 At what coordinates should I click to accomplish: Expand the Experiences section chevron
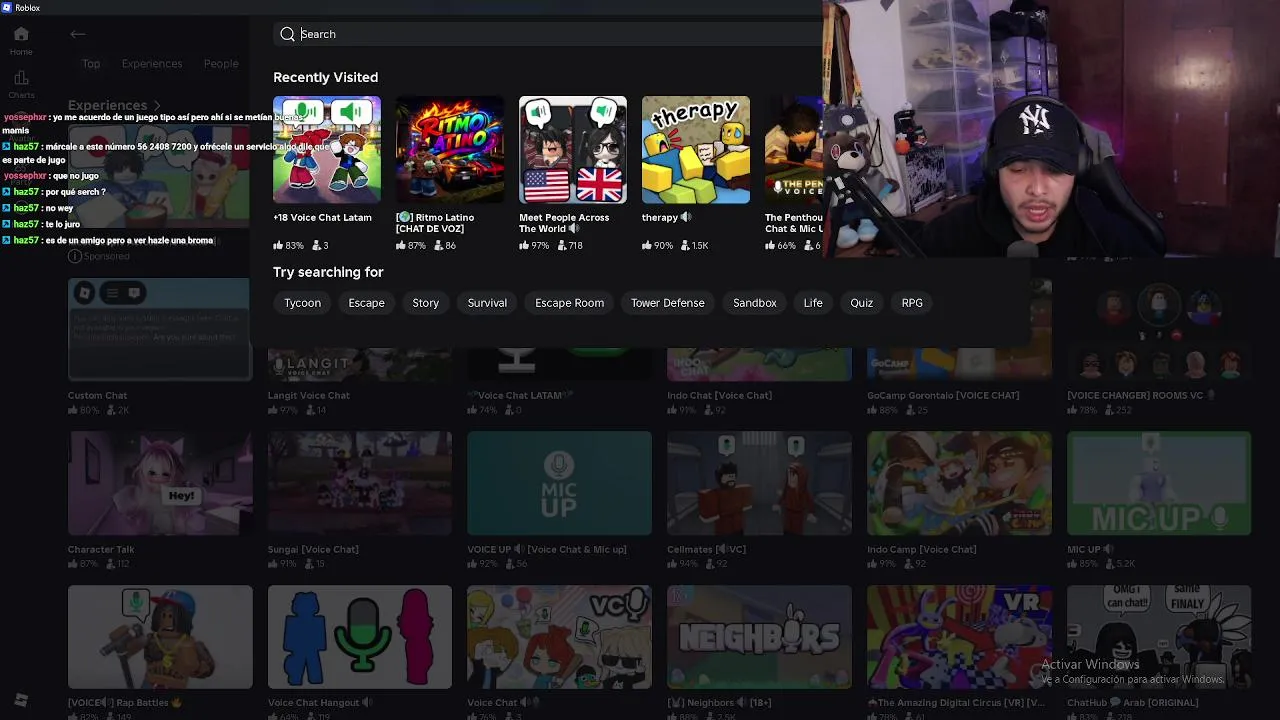157,105
